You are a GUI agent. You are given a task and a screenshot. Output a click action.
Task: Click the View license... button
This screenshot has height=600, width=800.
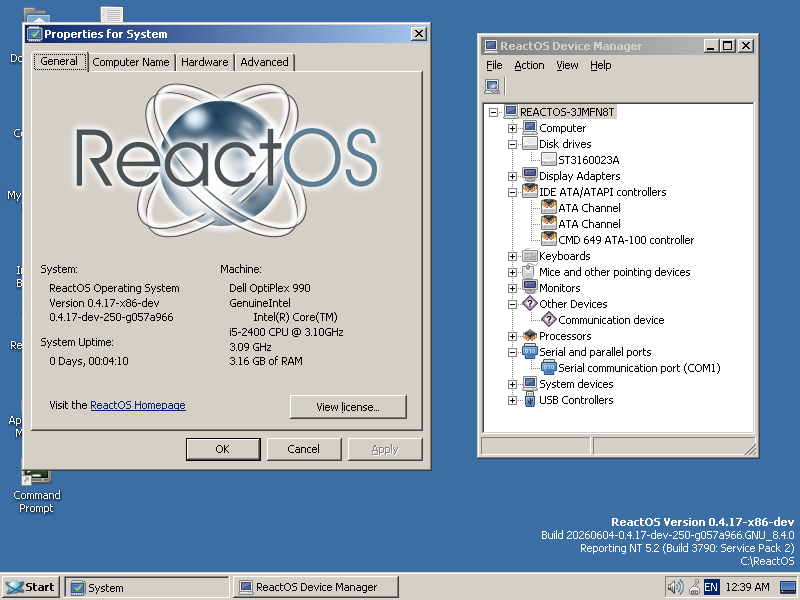pyautogui.click(x=348, y=407)
